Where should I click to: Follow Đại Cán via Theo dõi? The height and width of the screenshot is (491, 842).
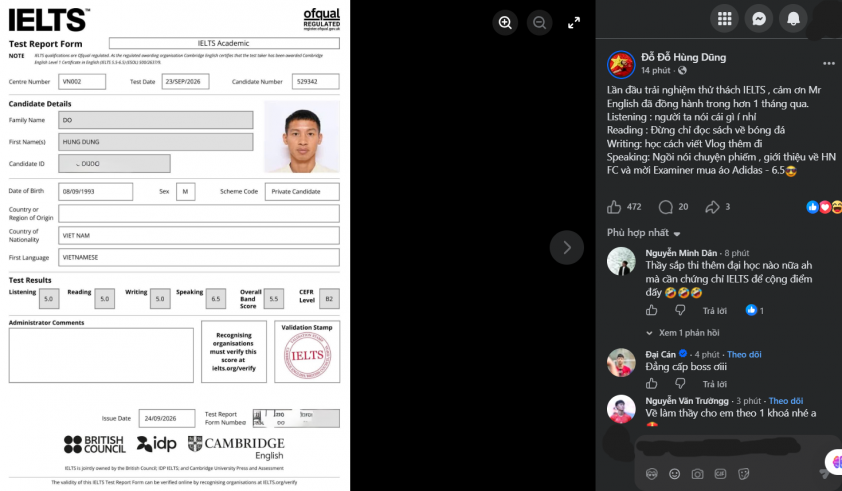click(744, 355)
